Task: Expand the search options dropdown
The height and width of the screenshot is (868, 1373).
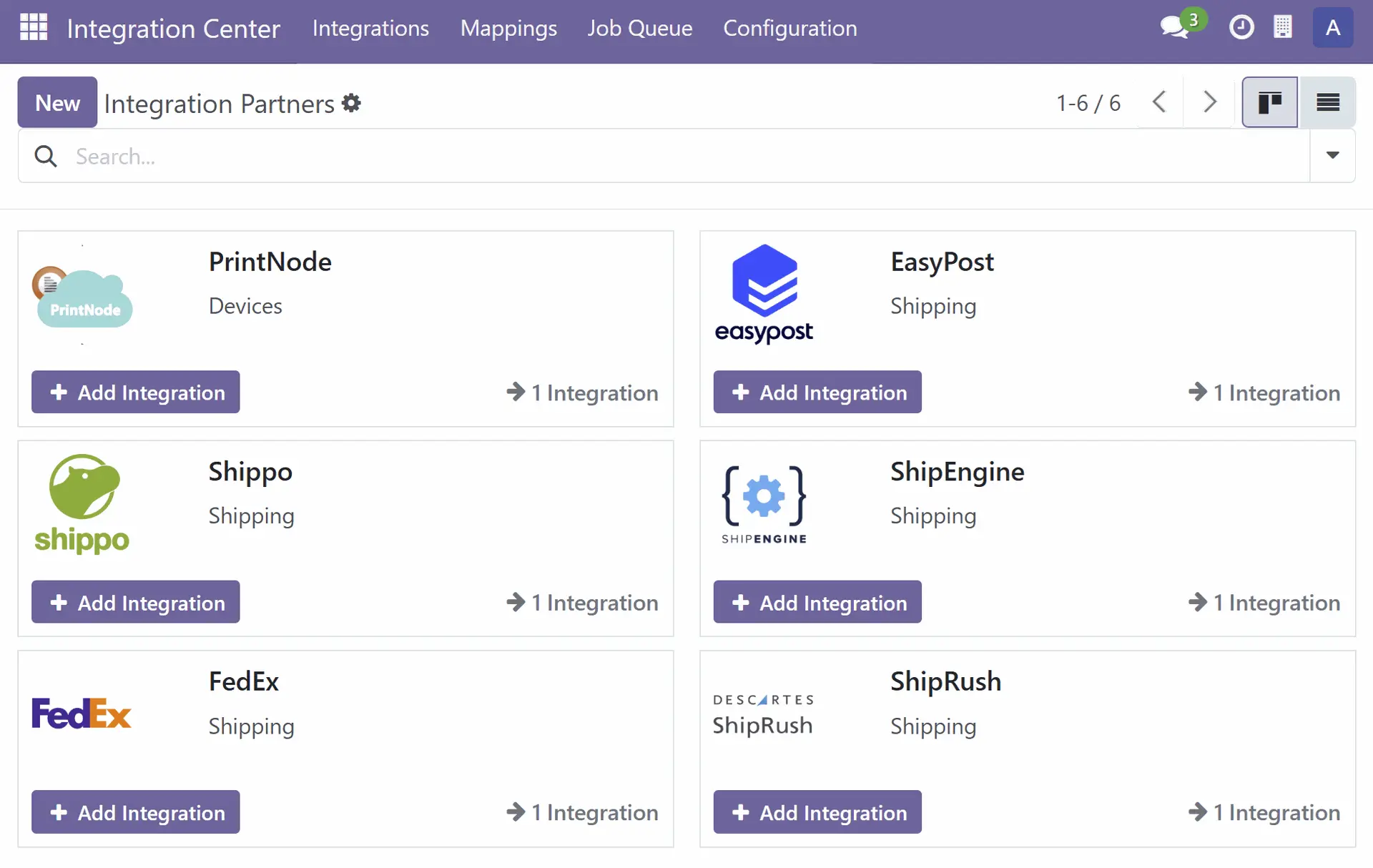Action: pyautogui.click(x=1332, y=155)
